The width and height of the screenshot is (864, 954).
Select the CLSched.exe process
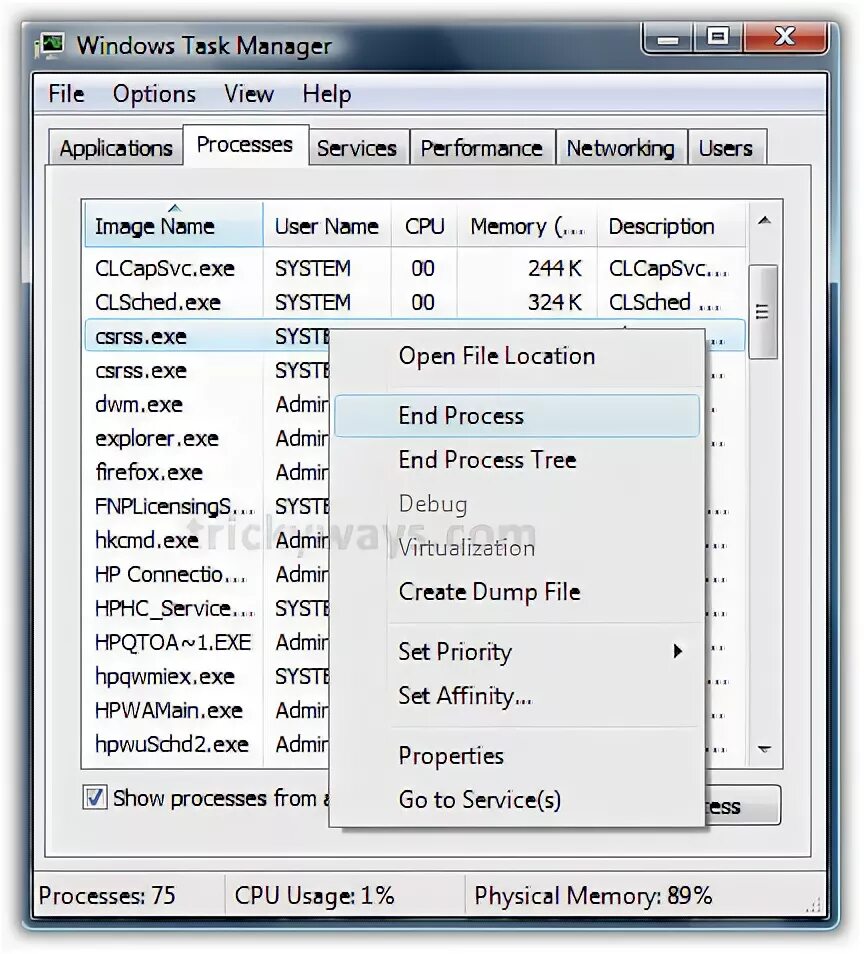[415, 302]
